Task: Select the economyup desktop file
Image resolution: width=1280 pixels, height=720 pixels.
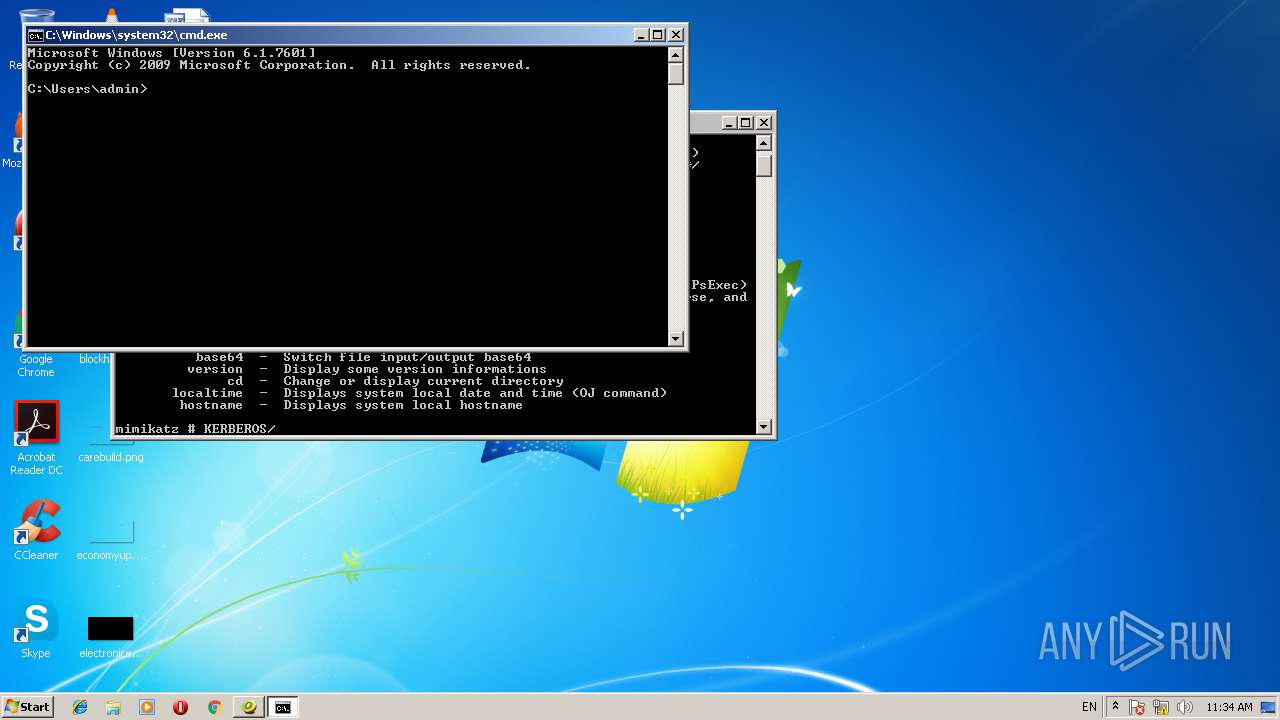Action: [x=111, y=540]
